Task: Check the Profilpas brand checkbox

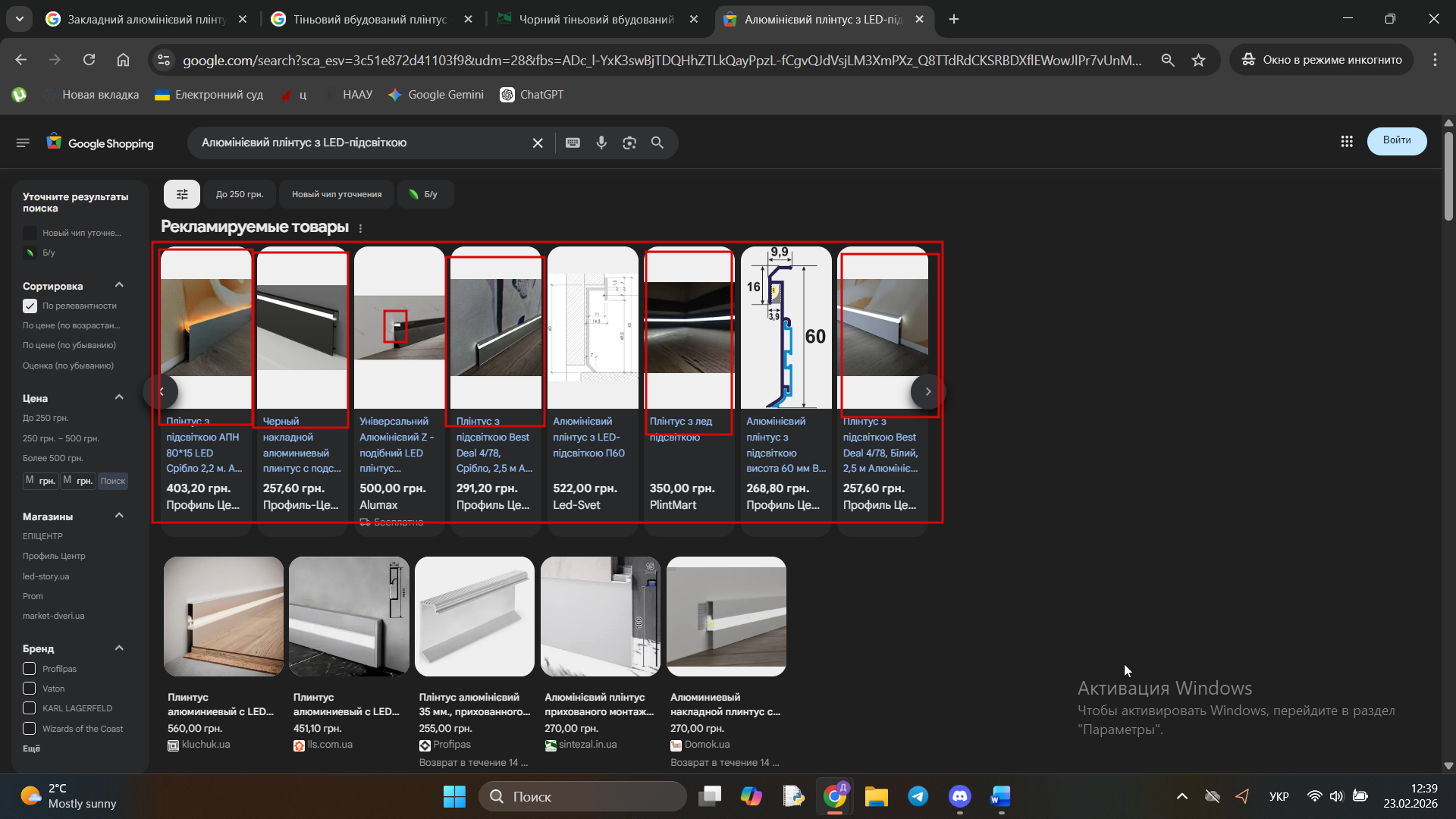Action: tap(30, 669)
